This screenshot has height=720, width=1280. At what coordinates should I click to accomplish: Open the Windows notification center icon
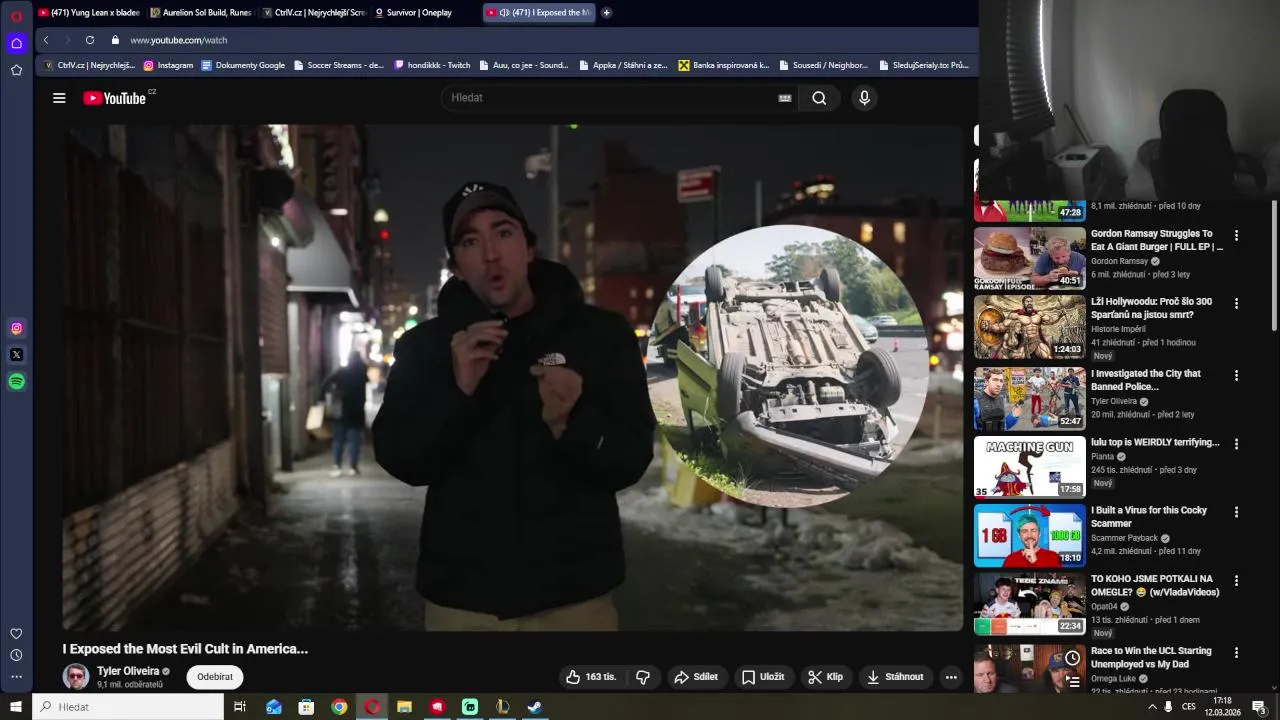[1259, 707]
